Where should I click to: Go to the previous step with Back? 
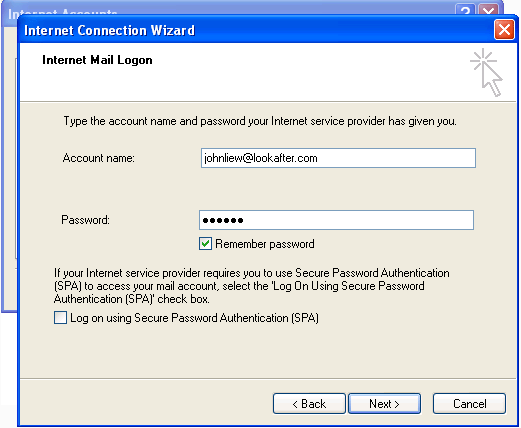click(309, 404)
